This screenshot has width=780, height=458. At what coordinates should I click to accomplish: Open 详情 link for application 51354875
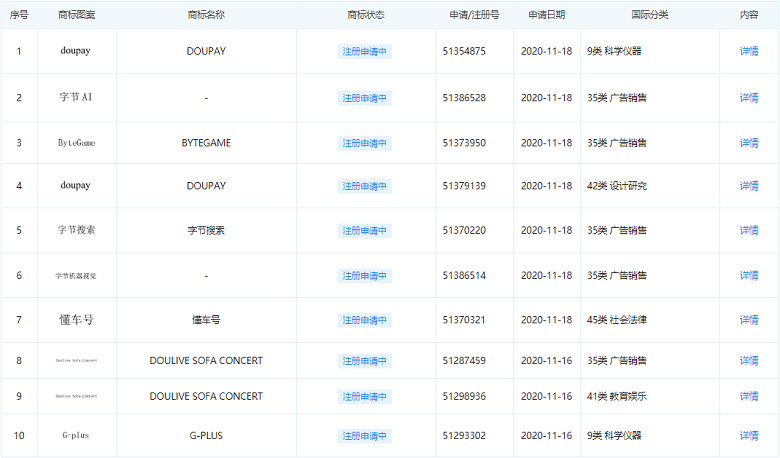[x=749, y=51]
